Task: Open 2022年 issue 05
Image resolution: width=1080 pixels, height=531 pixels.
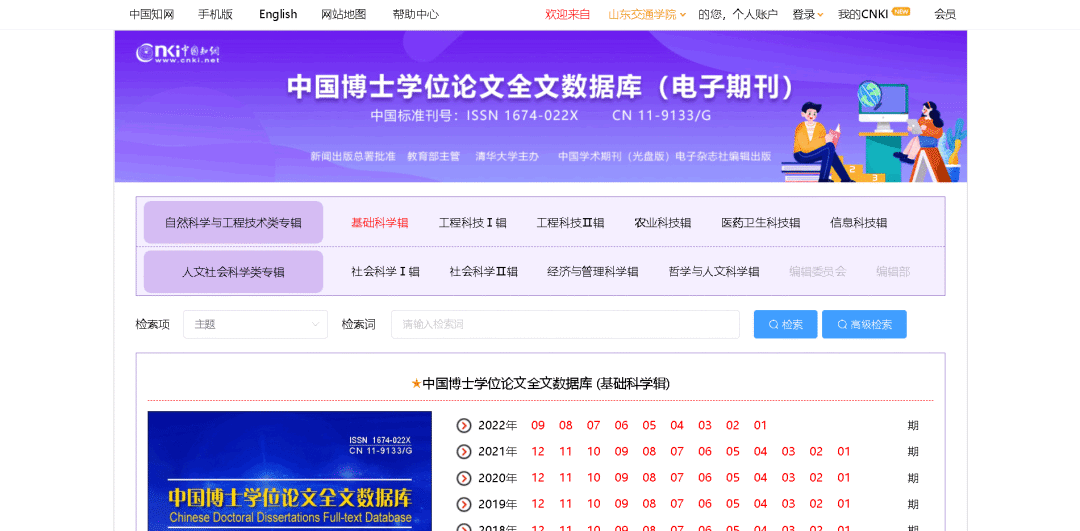Action: (x=649, y=426)
